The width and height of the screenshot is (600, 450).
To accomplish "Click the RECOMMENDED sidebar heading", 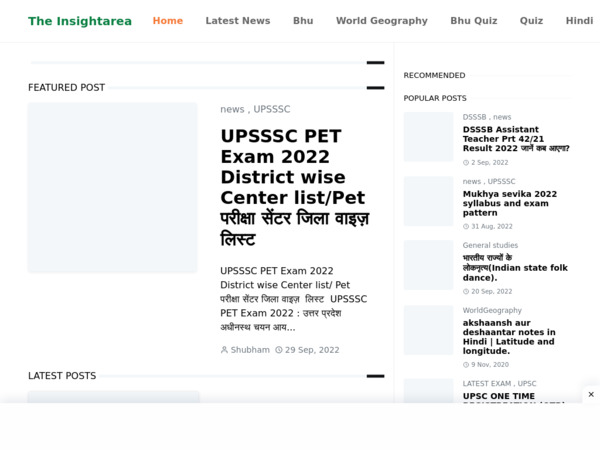I will pyautogui.click(x=434, y=75).
